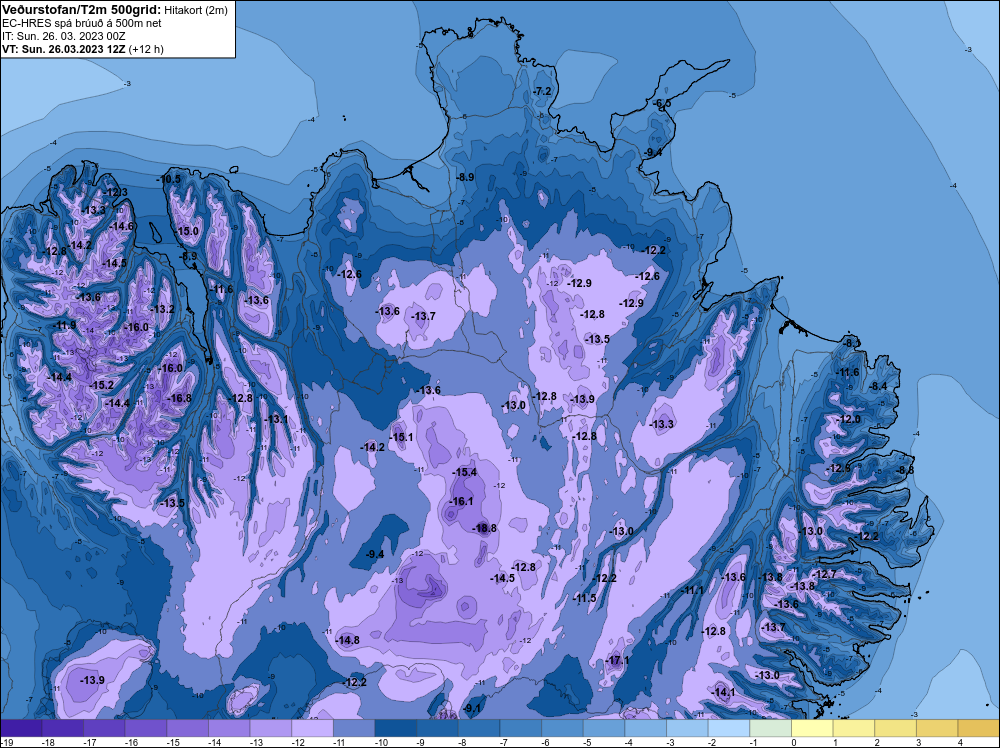Select the 'EC-HRES spá brúuð á 500m net' line
This screenshot has width=1000, height=748.
click(x=82, y=23)
